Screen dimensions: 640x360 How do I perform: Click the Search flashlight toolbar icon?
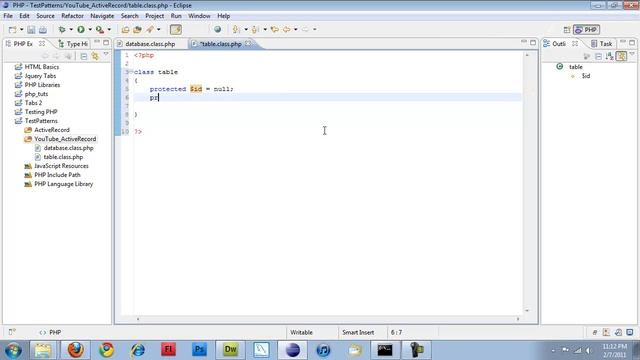click(x=150, y=29)
